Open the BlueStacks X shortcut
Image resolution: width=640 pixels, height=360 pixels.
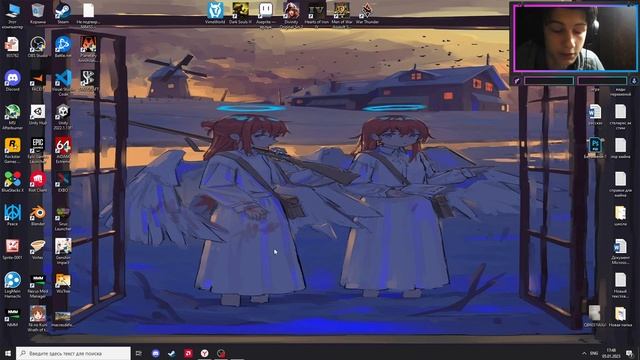point(12,182)
